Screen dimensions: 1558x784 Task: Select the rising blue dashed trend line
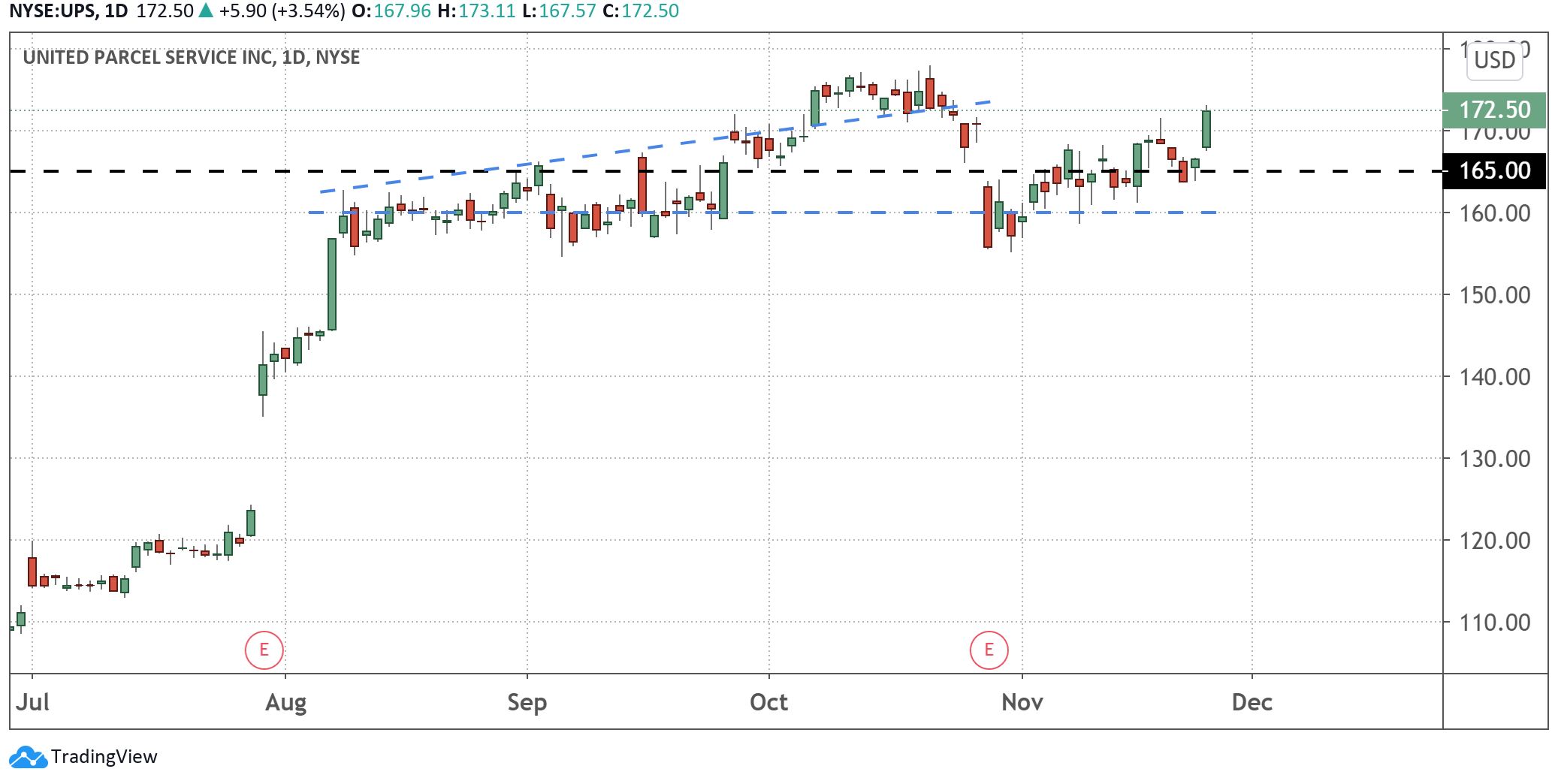pyautogui.click(x=601, y=153)
